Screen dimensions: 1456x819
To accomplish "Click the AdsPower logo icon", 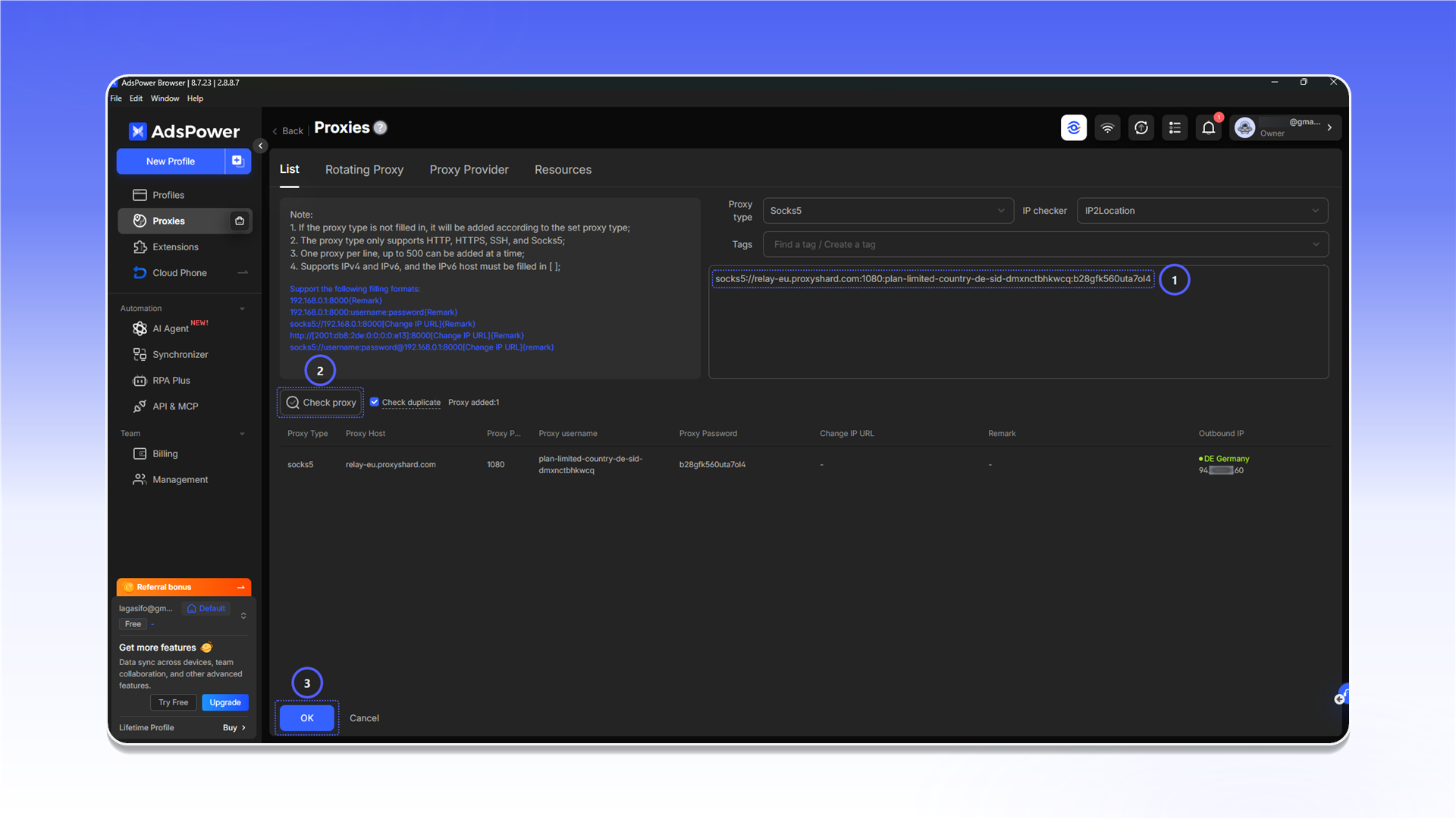I will point(137,131).
